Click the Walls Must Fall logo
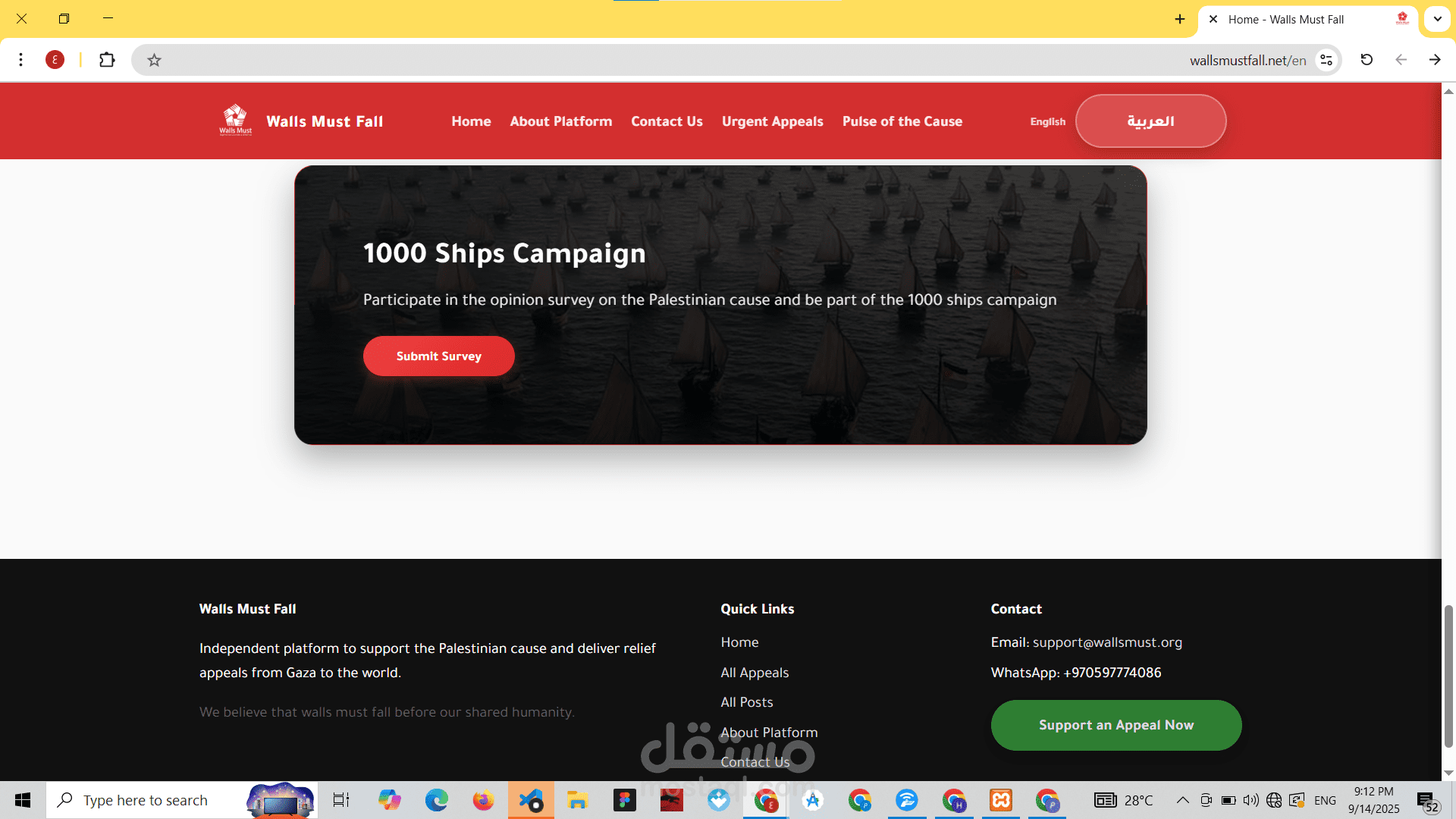1456x819 pixels. 236,121
